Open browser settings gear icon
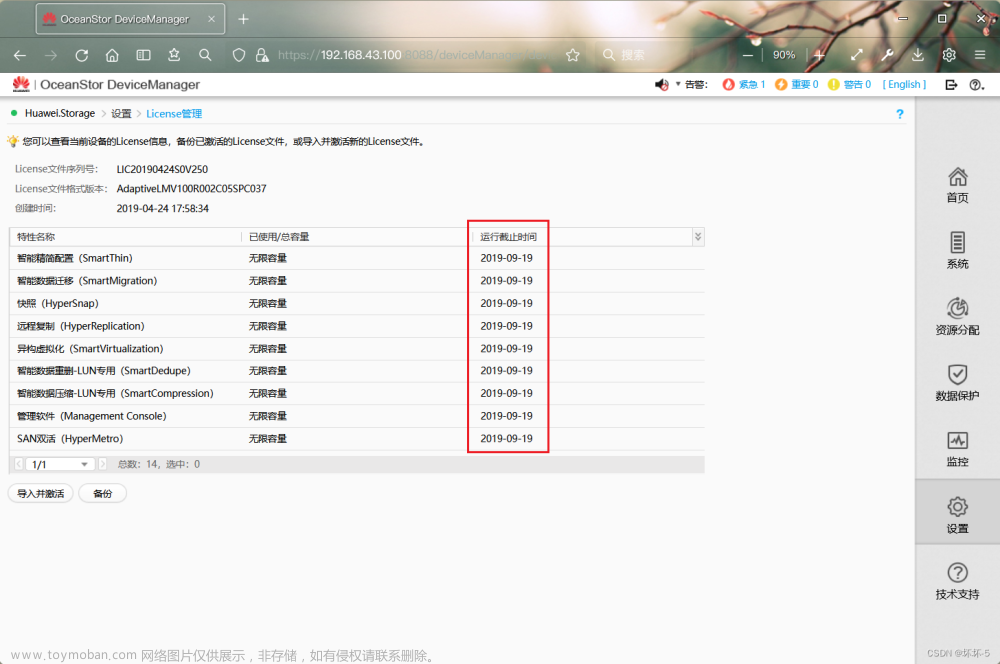Screen dimensions: 1000x664 tap(949, 55)
